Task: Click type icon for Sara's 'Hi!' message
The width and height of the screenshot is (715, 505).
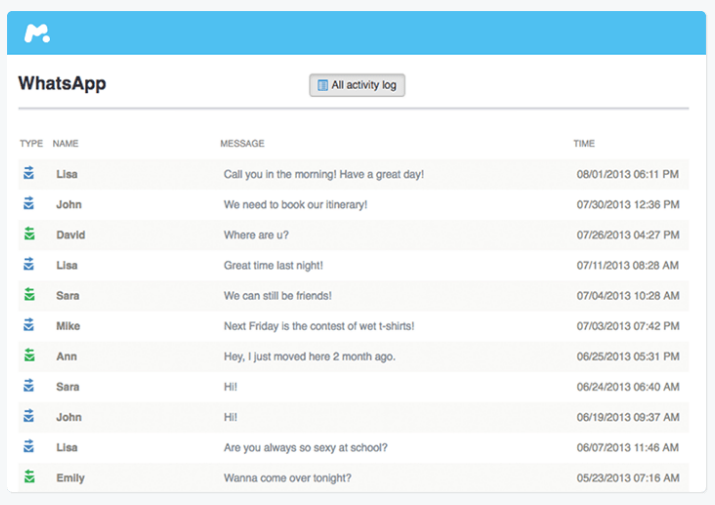Action: coord(29,386)
